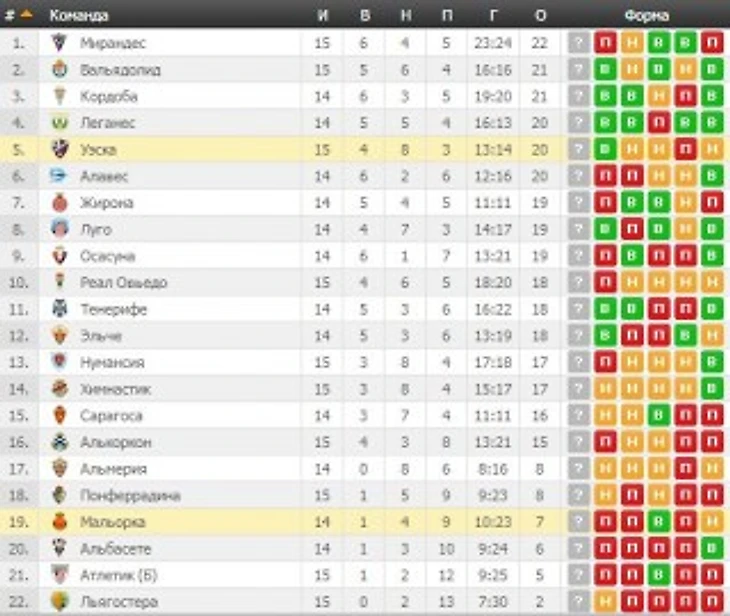Click the Форма column header
Viewport: 730px width, 616px height.
[x=647, y=15]
